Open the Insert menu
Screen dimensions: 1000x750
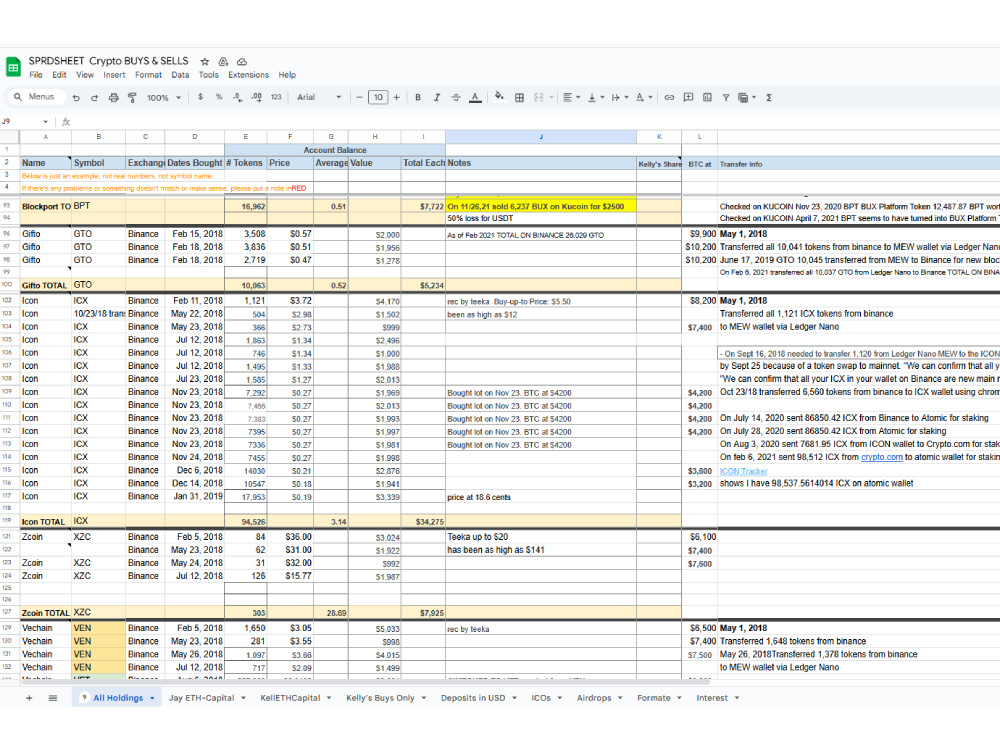tap(114, 75)
